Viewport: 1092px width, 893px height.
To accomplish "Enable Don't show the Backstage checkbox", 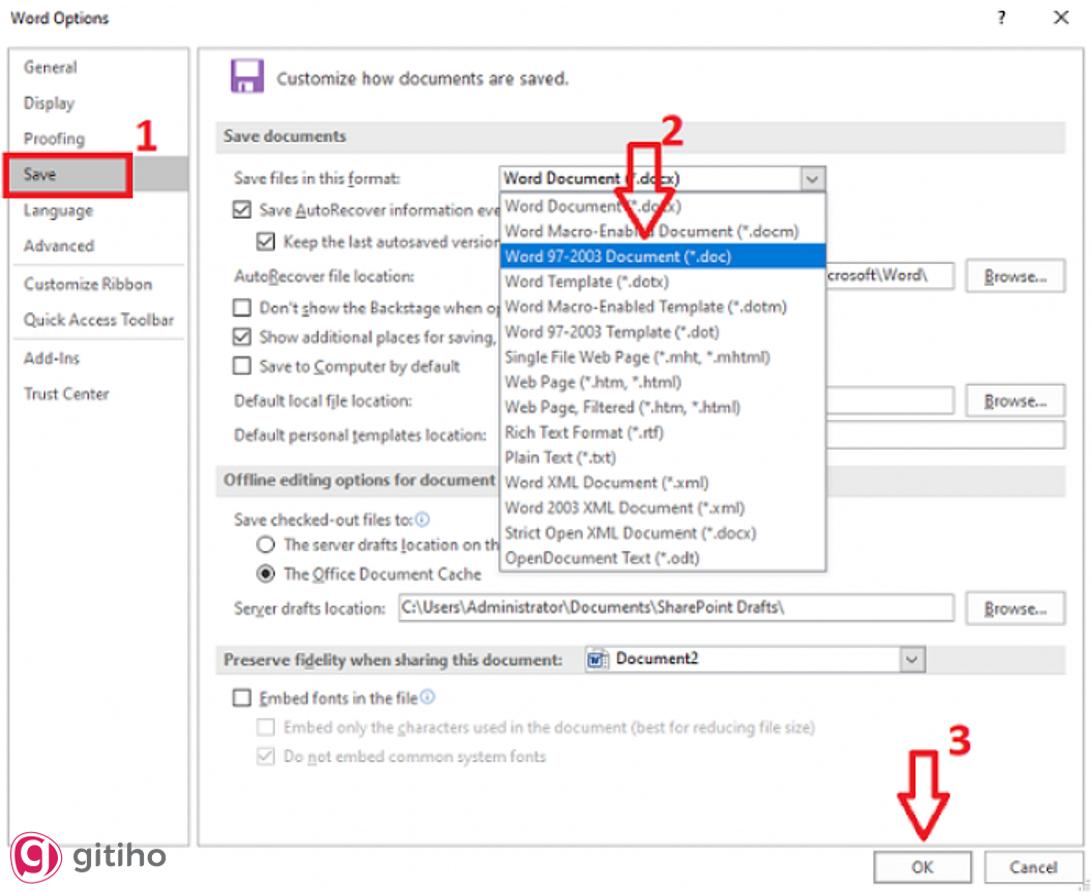I will point(242,307).
